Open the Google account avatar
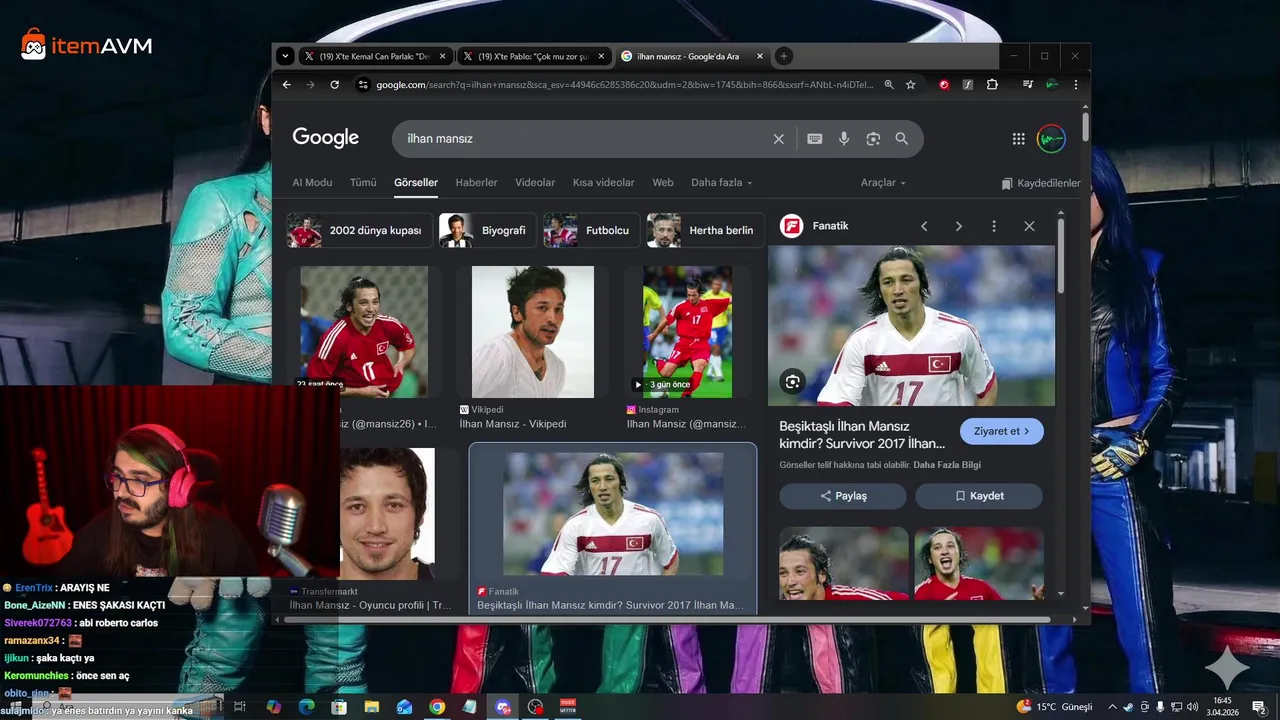The image size is (1280, 720). [x=1051, y=139]
